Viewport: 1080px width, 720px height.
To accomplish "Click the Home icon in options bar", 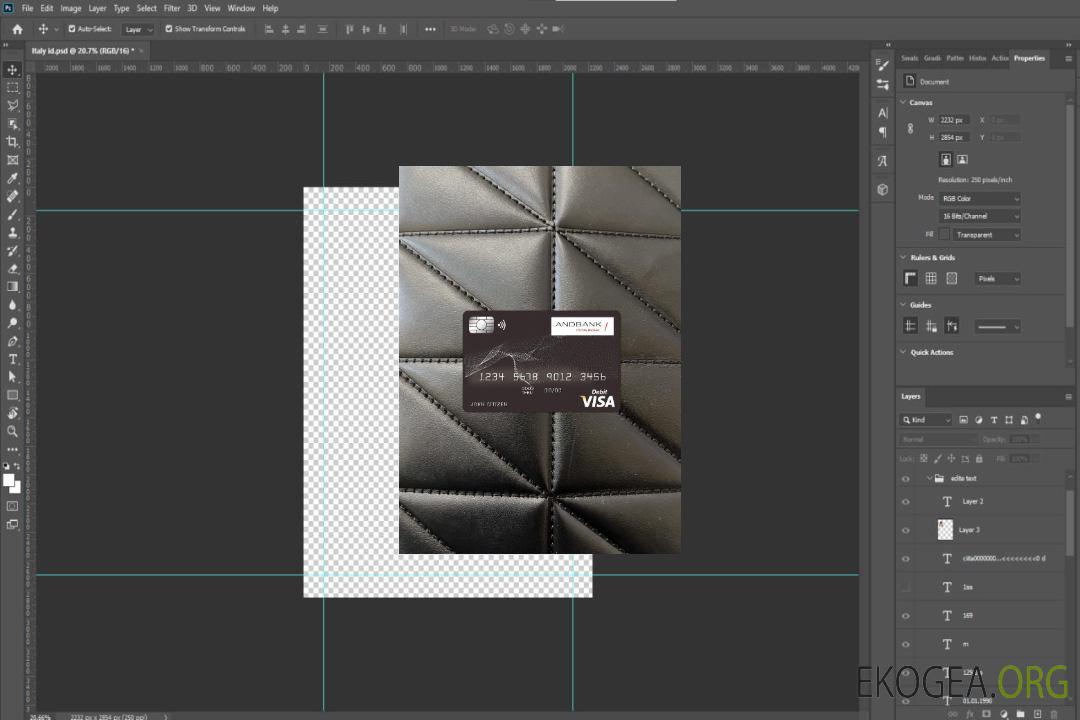I will coord(17,29).
